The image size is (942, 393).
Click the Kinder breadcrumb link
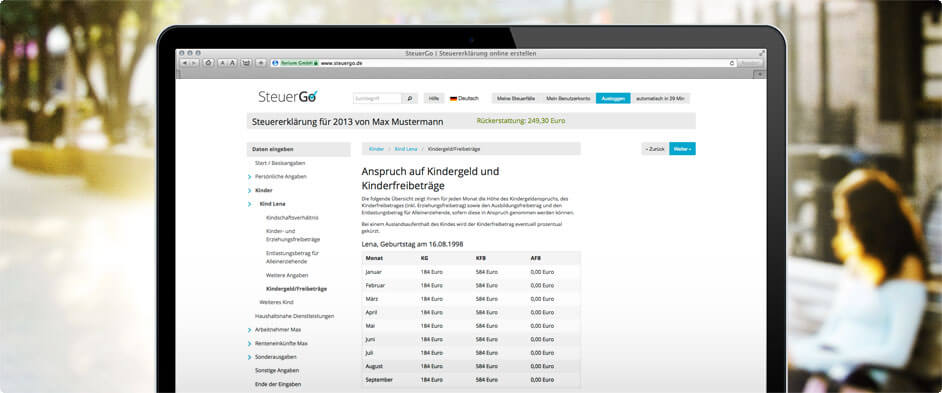[376, 148]
